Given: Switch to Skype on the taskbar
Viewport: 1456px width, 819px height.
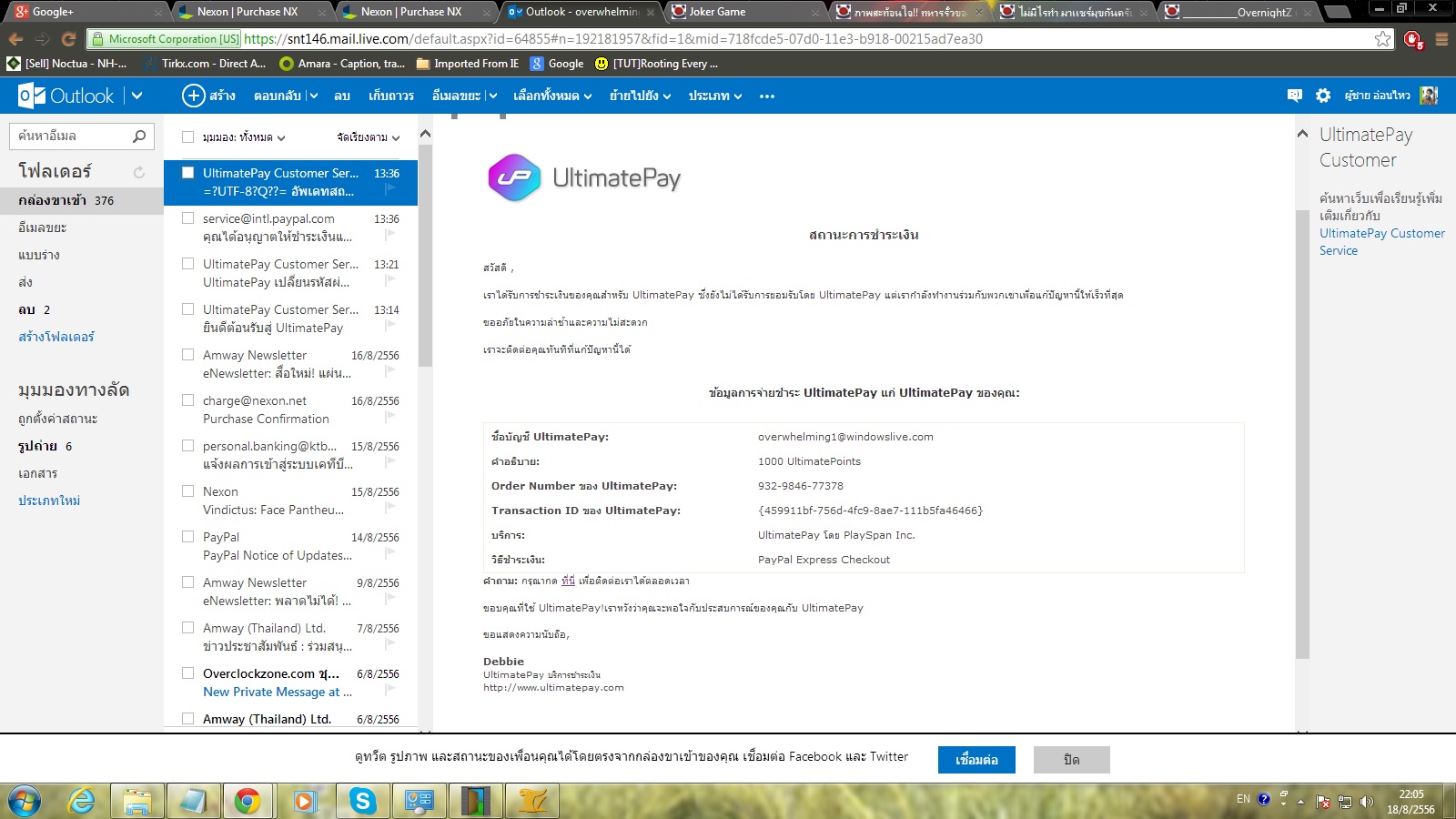Looking at the screenshot, I should (362, 801).
